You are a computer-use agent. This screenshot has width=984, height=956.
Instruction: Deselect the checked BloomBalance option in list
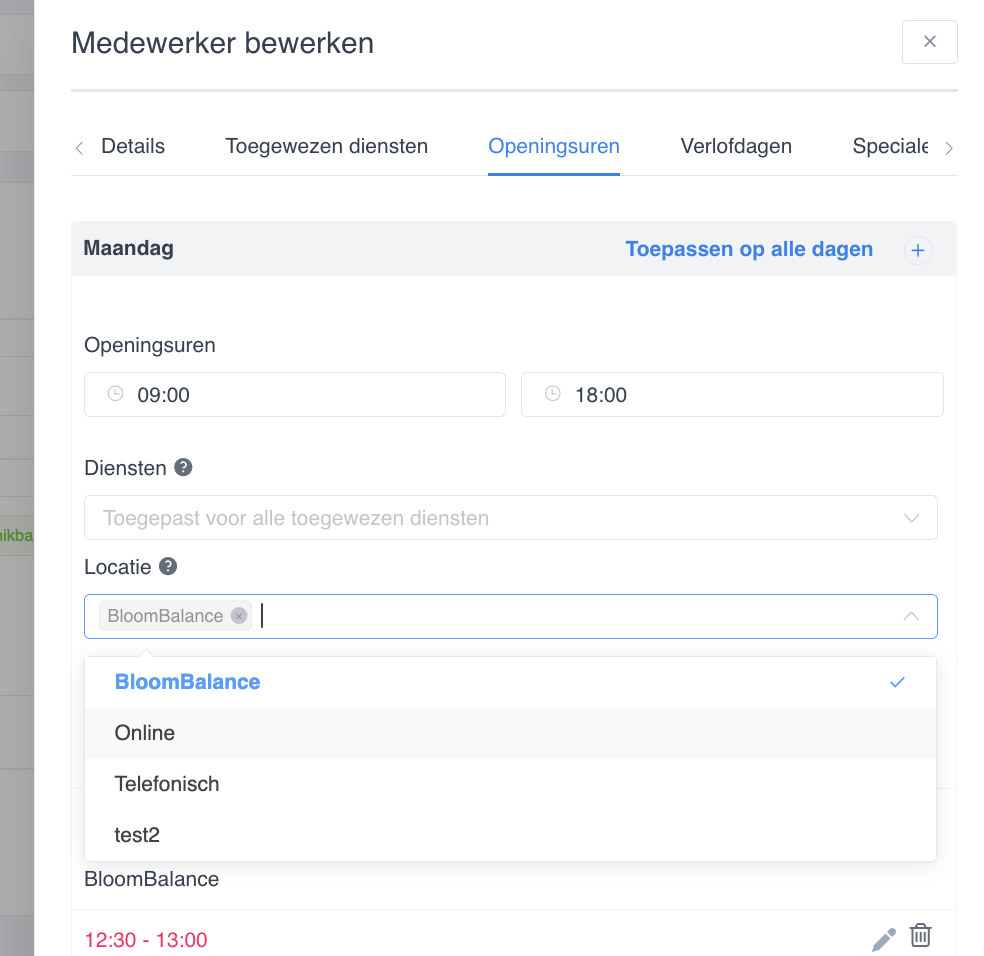[x=510, y=682]
